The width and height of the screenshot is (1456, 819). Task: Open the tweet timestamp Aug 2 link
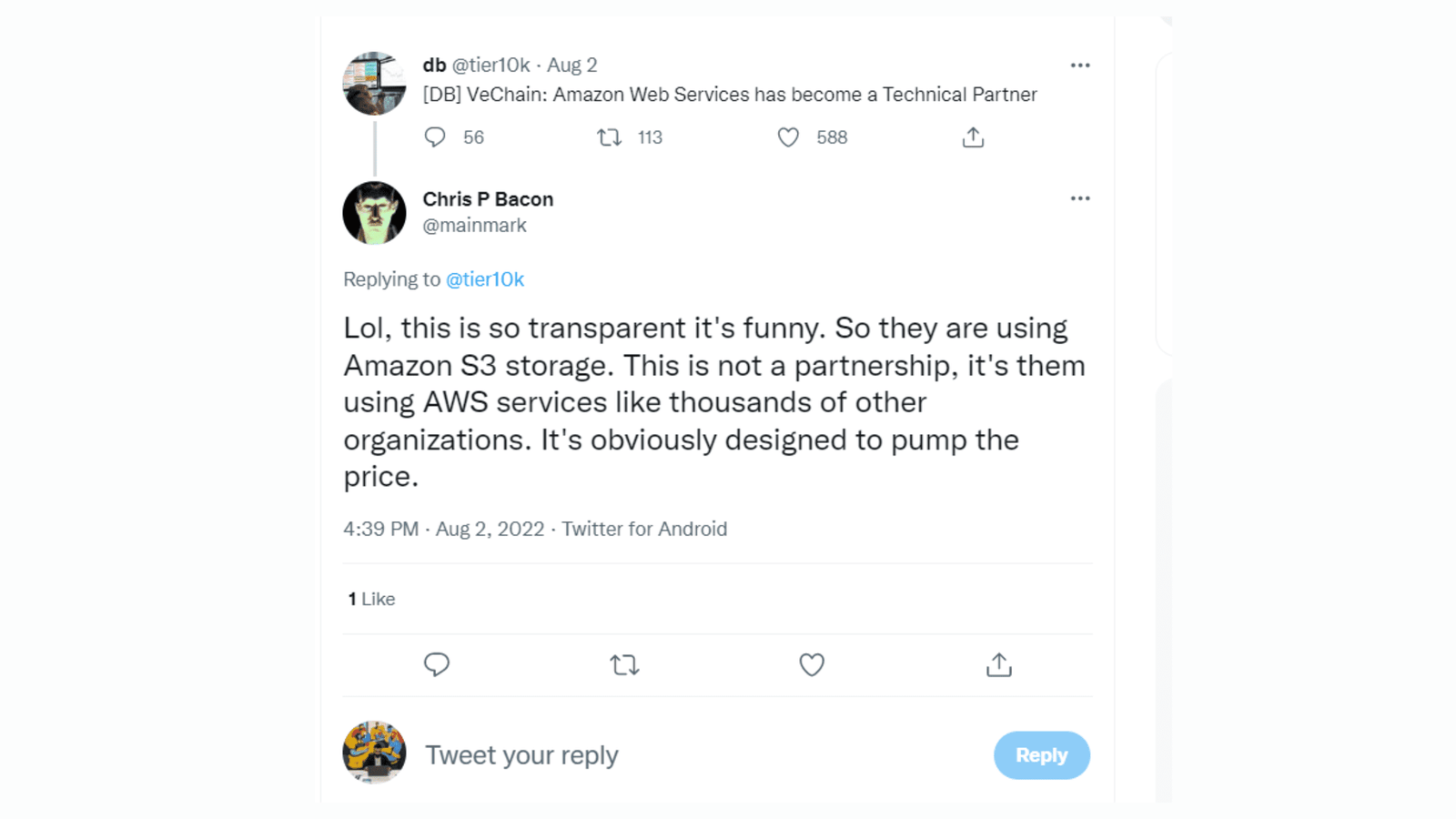(x=572, y=65)
